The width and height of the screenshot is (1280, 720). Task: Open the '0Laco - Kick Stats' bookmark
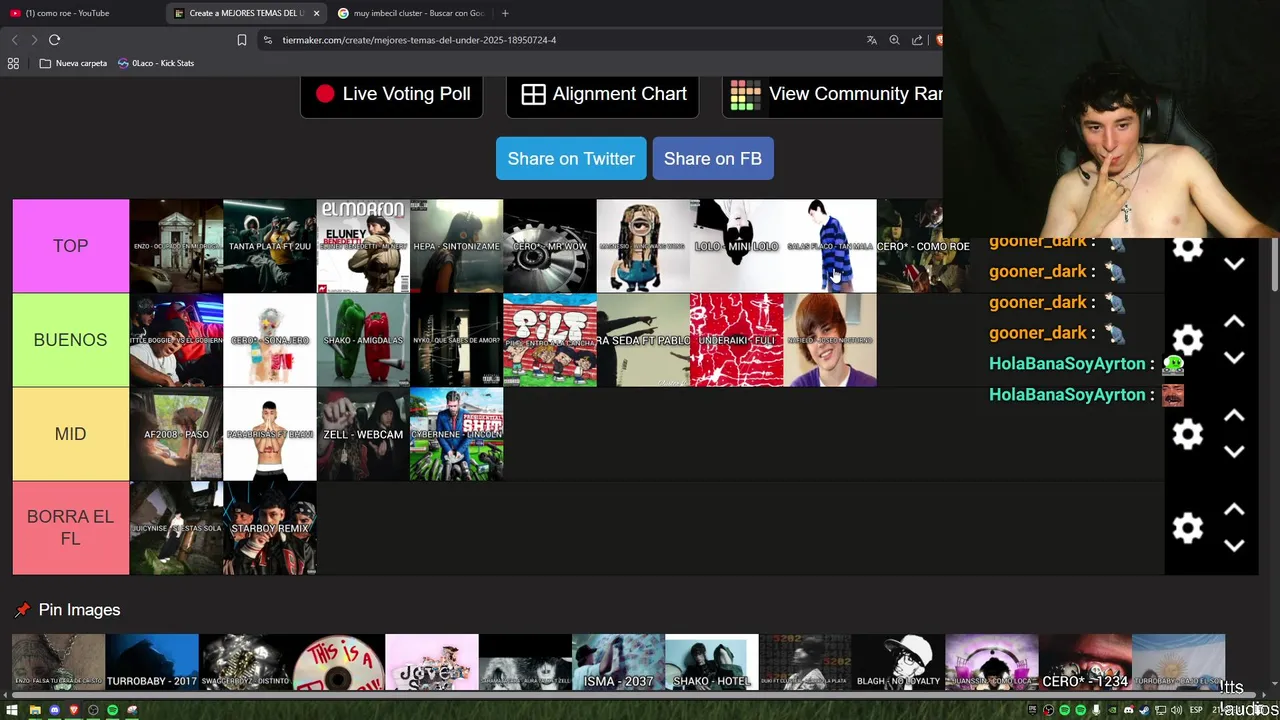coord(156,63)
